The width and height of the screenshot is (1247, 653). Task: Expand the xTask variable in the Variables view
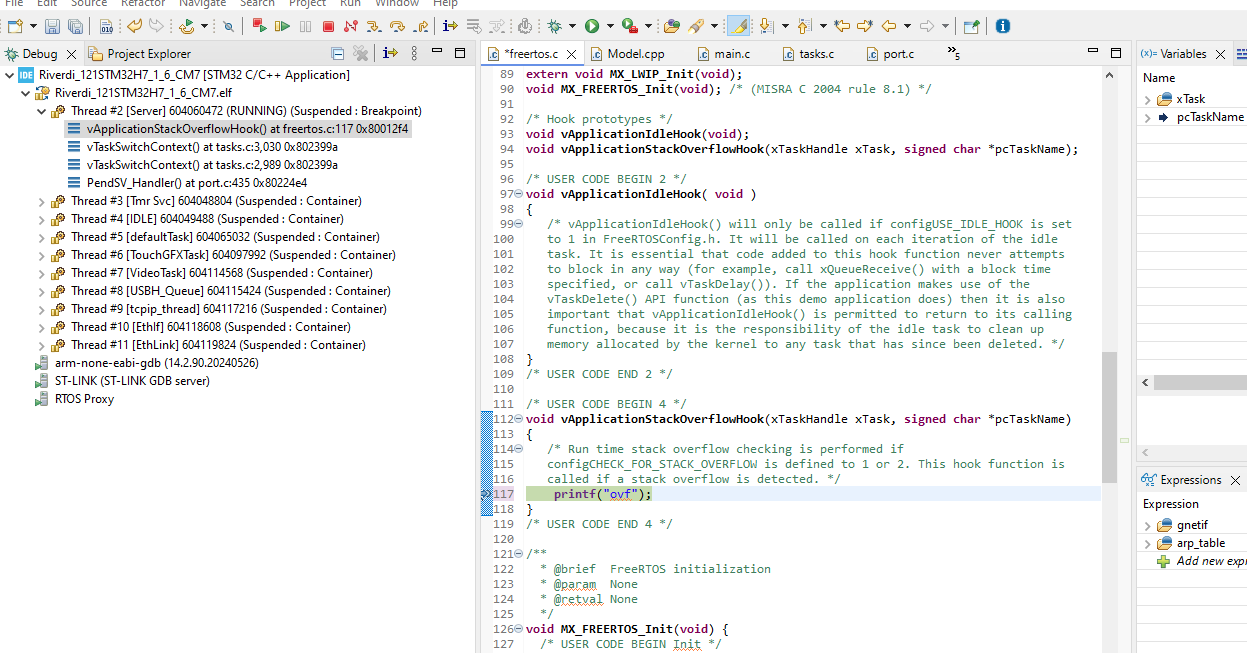[x=1149, y=98]
